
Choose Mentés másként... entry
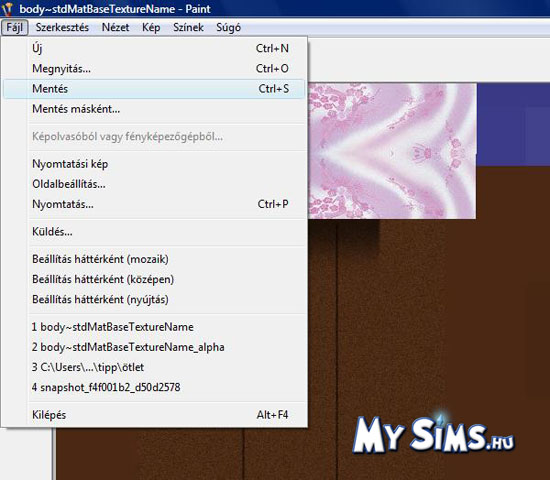coord(154,109)
